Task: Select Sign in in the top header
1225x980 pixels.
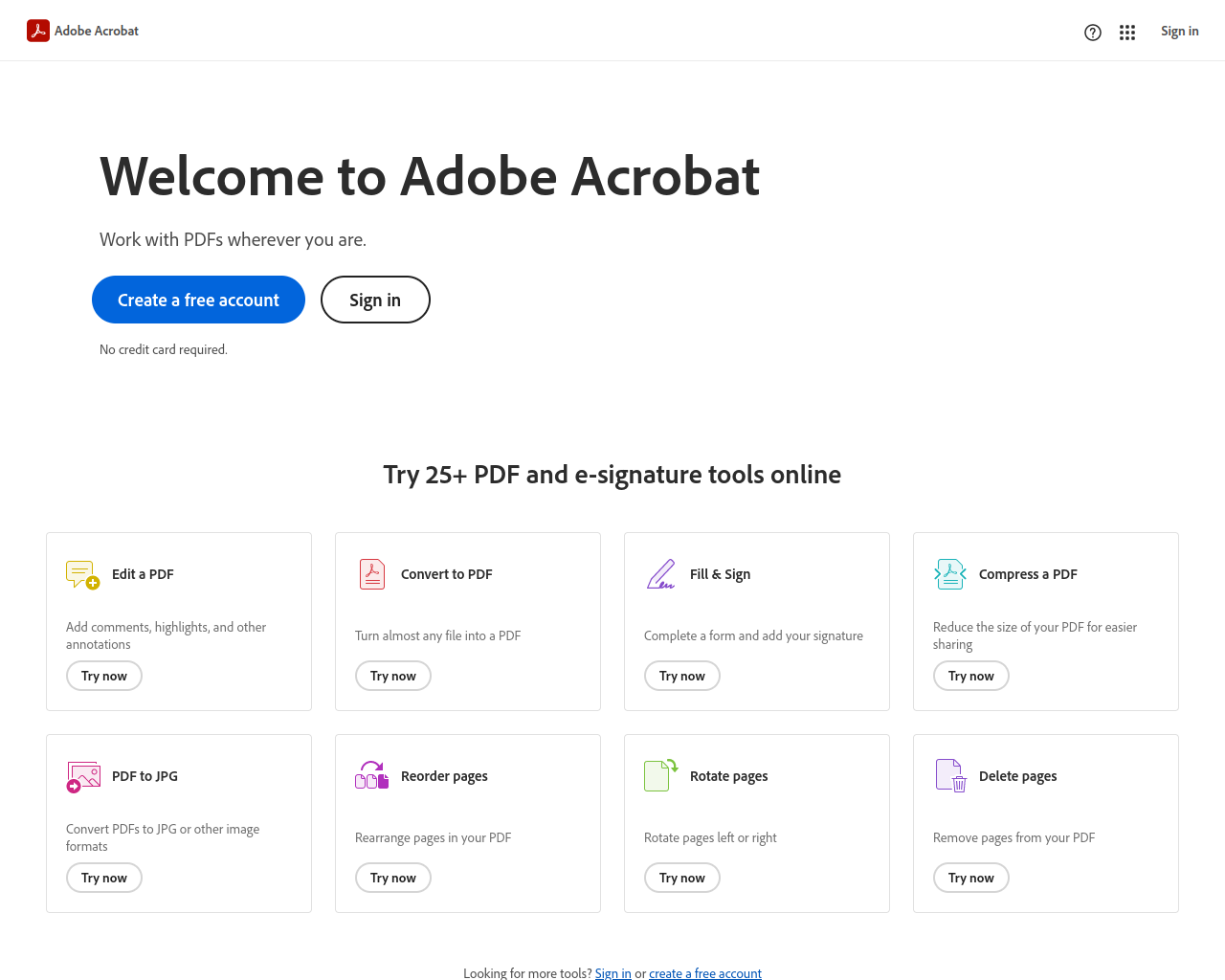Action: coord(1179,31)
